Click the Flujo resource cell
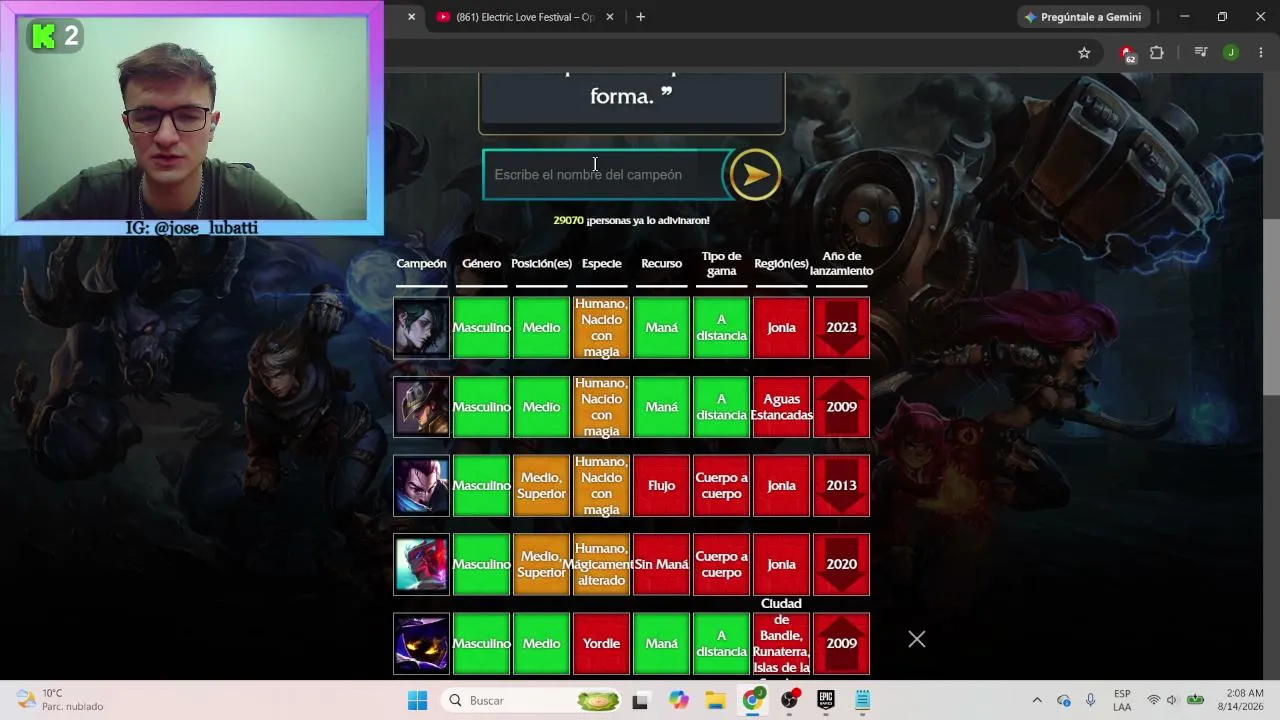This screenshot has width=1280, height=720. pos(661,486)
